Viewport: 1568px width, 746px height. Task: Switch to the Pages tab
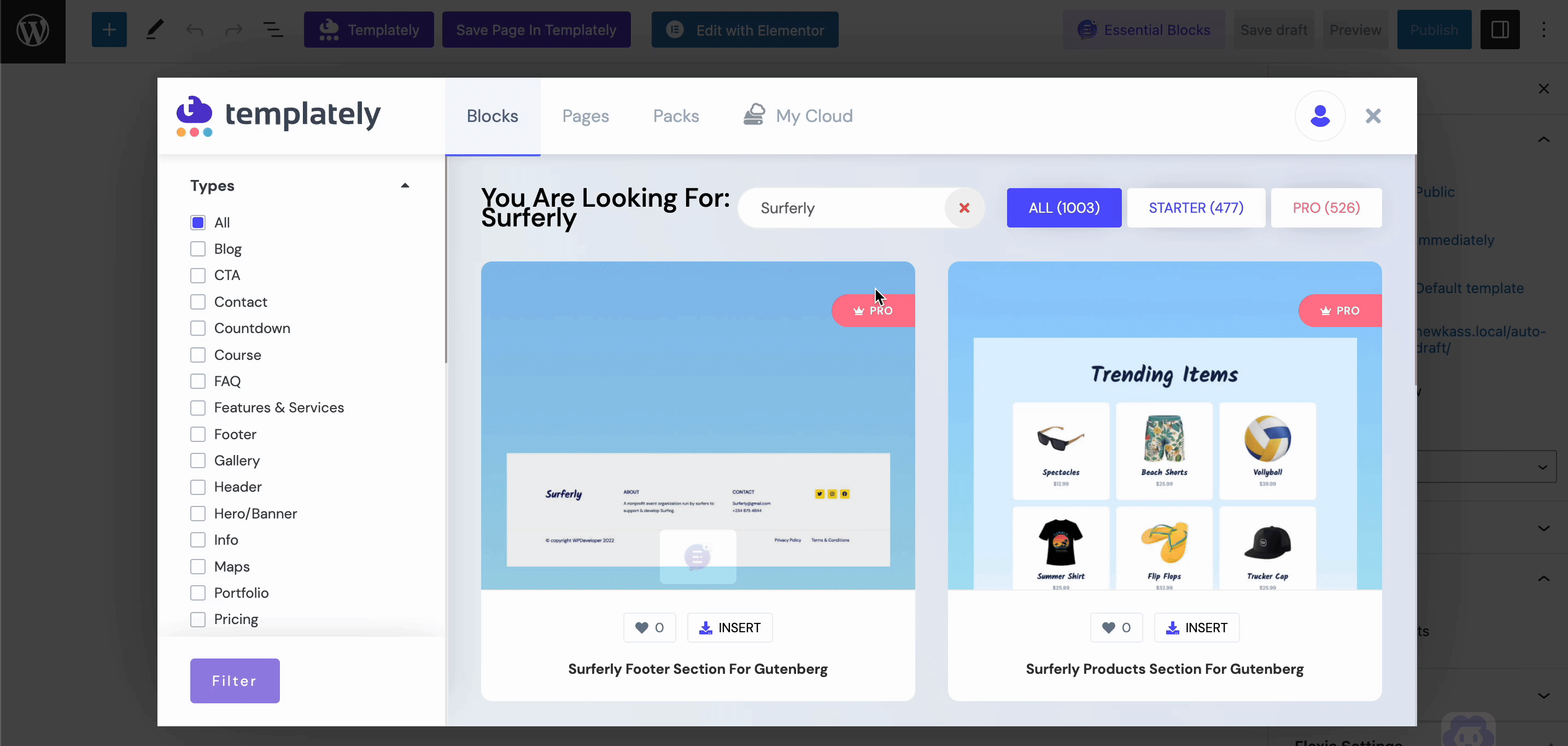click(x=585, y=116)
